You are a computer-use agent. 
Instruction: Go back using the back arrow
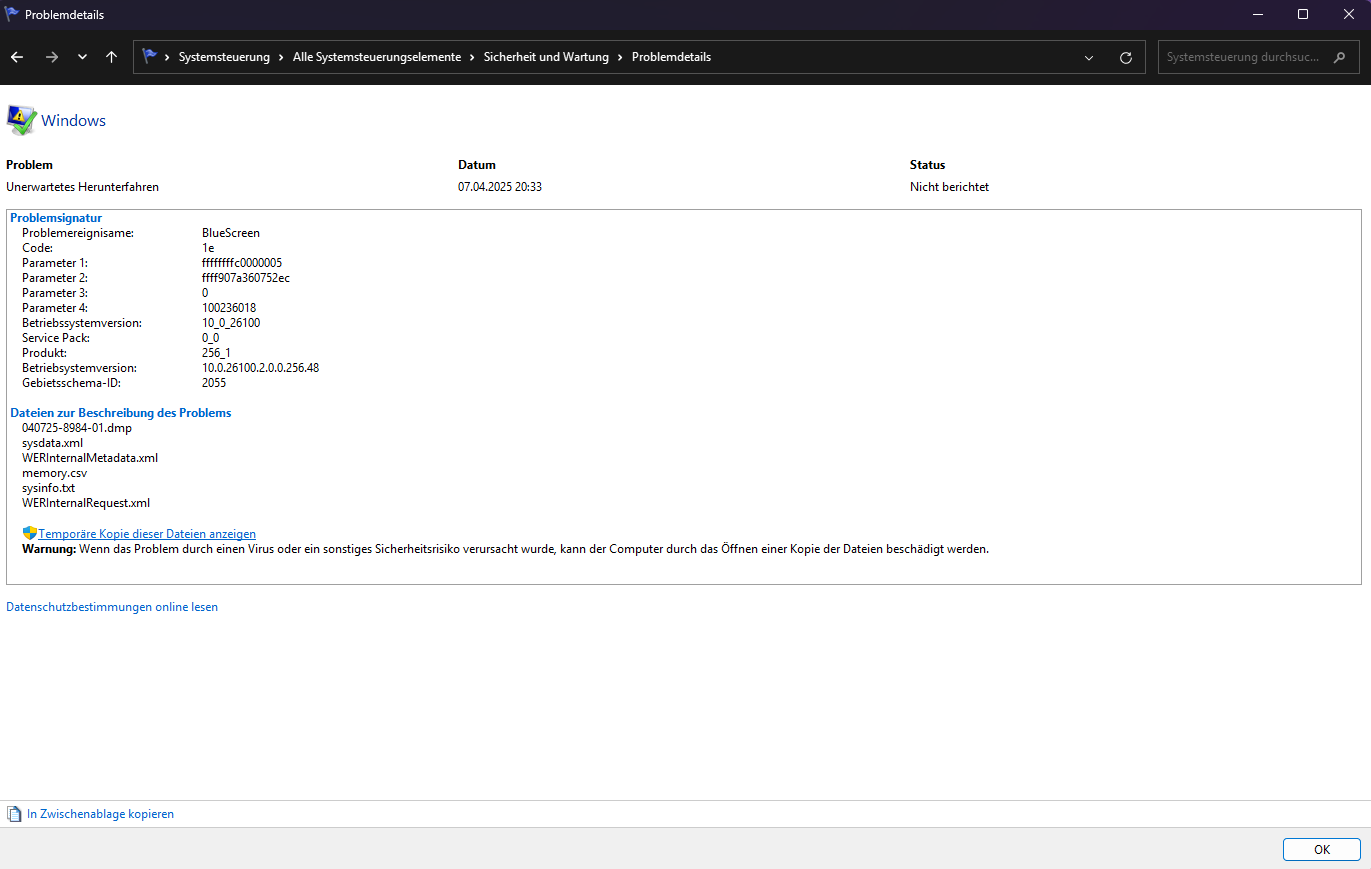click(x=17, y=57)
